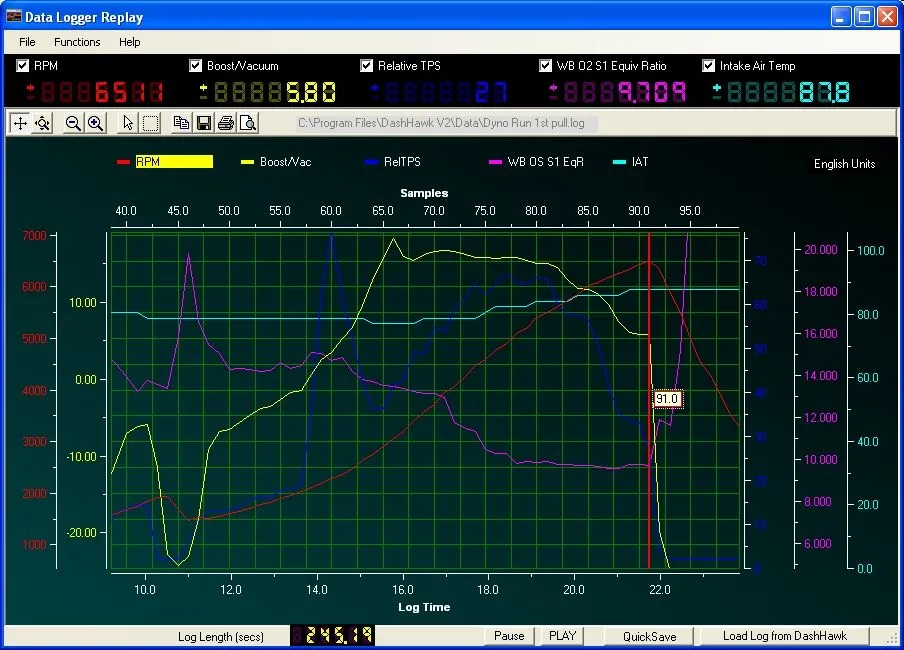Click the Copy to clipboard icon
This screenshot has height=650, width=904.
coord(182,122)
